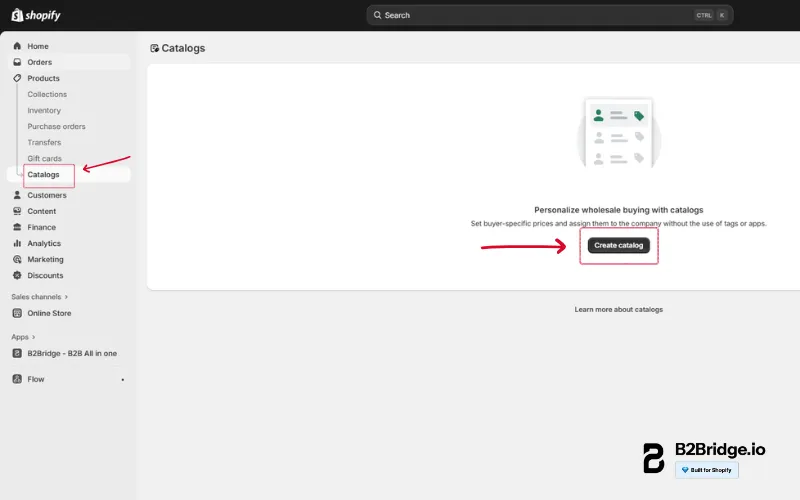800x500 pixels.
Task: Open Marketing in sidebar
Action: click(45, 259)
